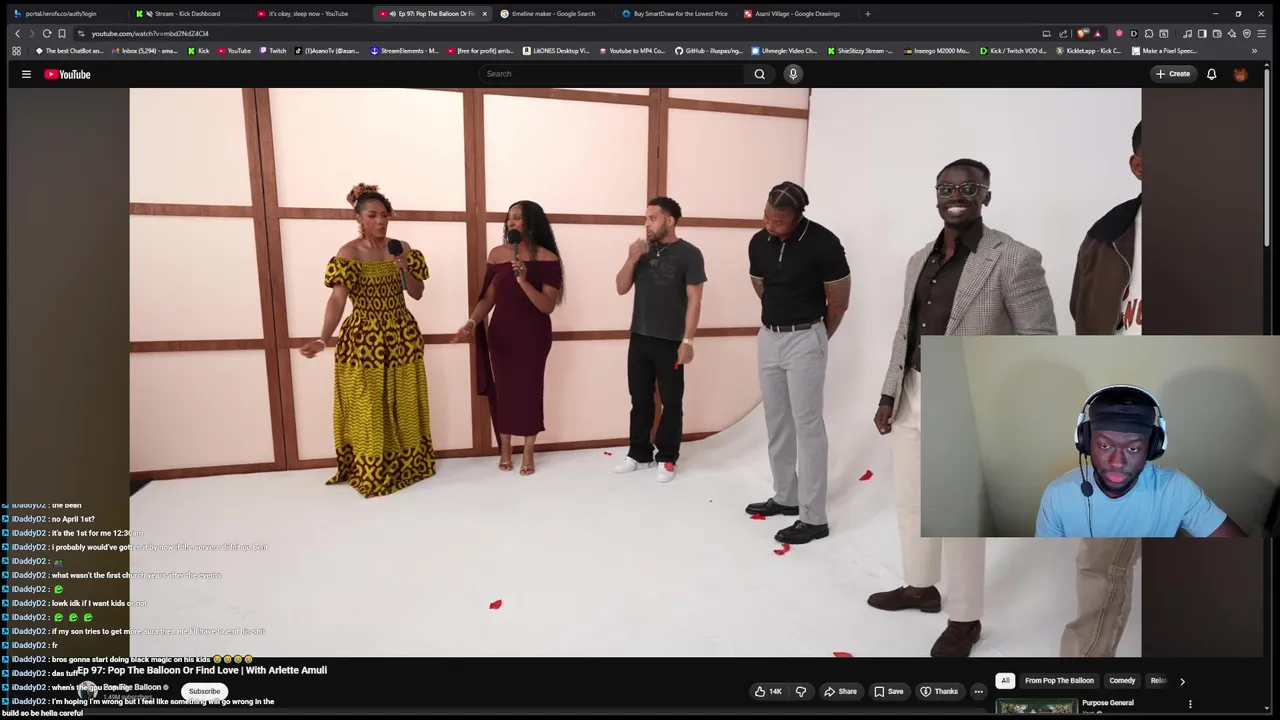Click the share page icon in address bar

1063,33
